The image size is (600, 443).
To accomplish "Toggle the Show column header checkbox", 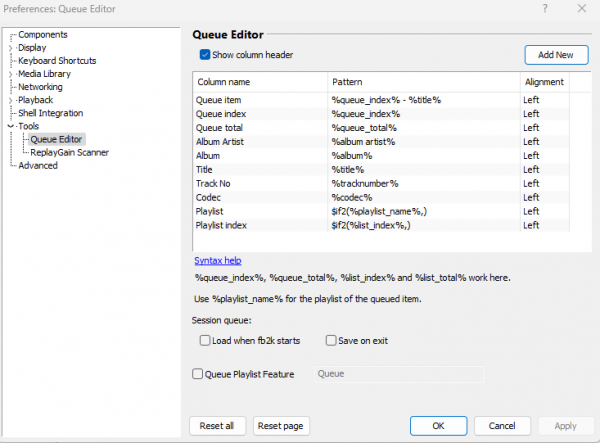I will pos(205,54).
